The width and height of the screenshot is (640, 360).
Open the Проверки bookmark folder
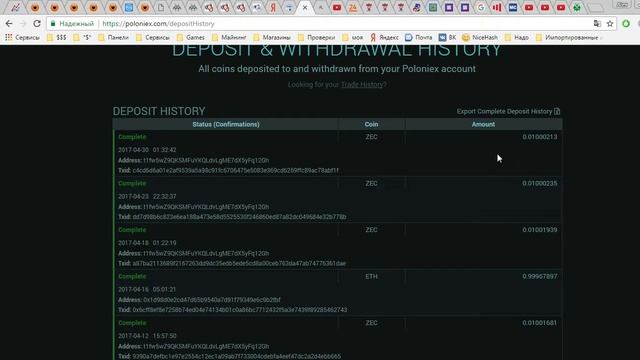pyautogui.click(x=316, y=38)
